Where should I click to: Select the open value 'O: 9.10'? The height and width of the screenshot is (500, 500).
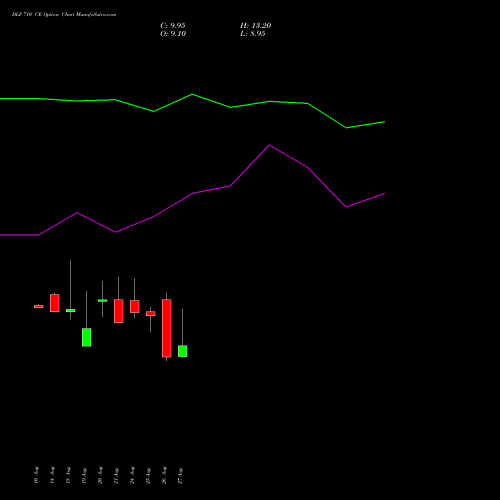tap(173, 34)
